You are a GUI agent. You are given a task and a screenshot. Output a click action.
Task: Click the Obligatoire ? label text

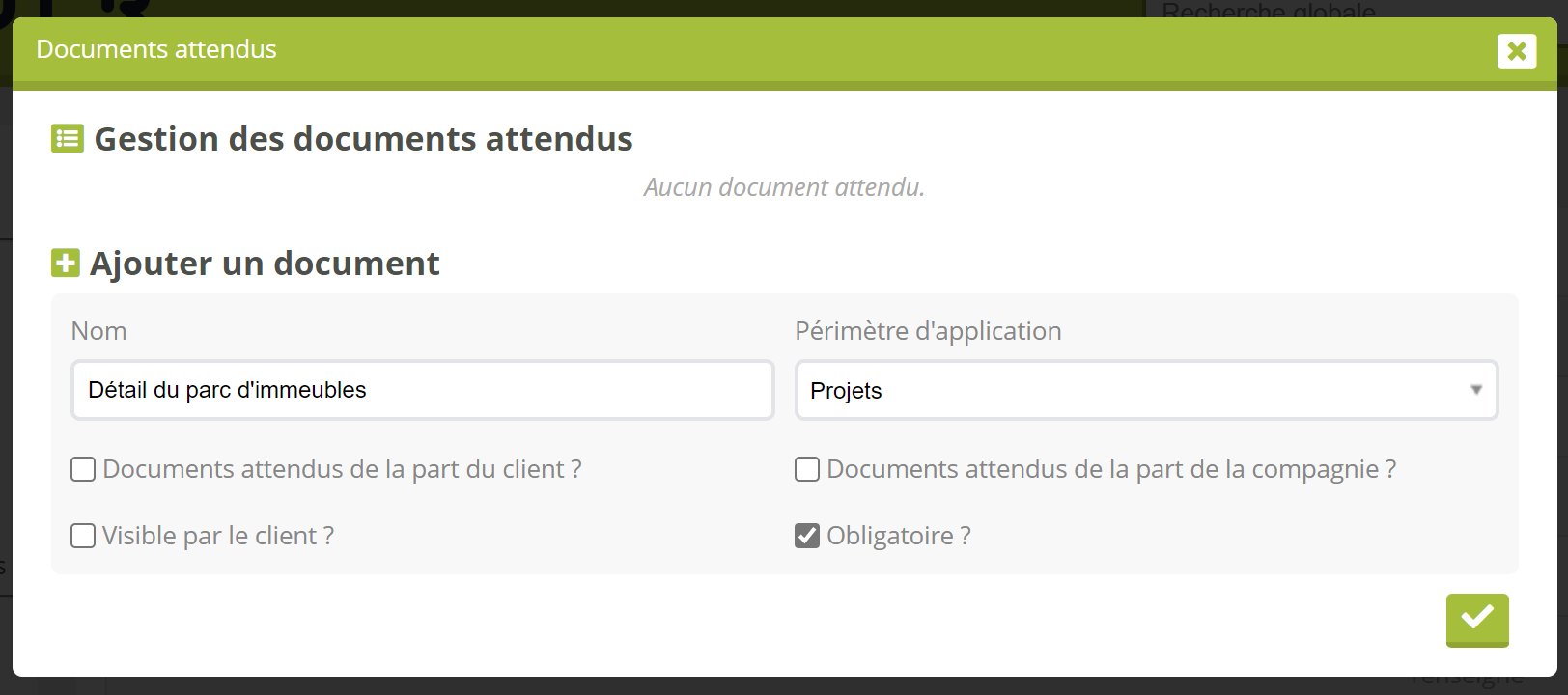point(898,536)
